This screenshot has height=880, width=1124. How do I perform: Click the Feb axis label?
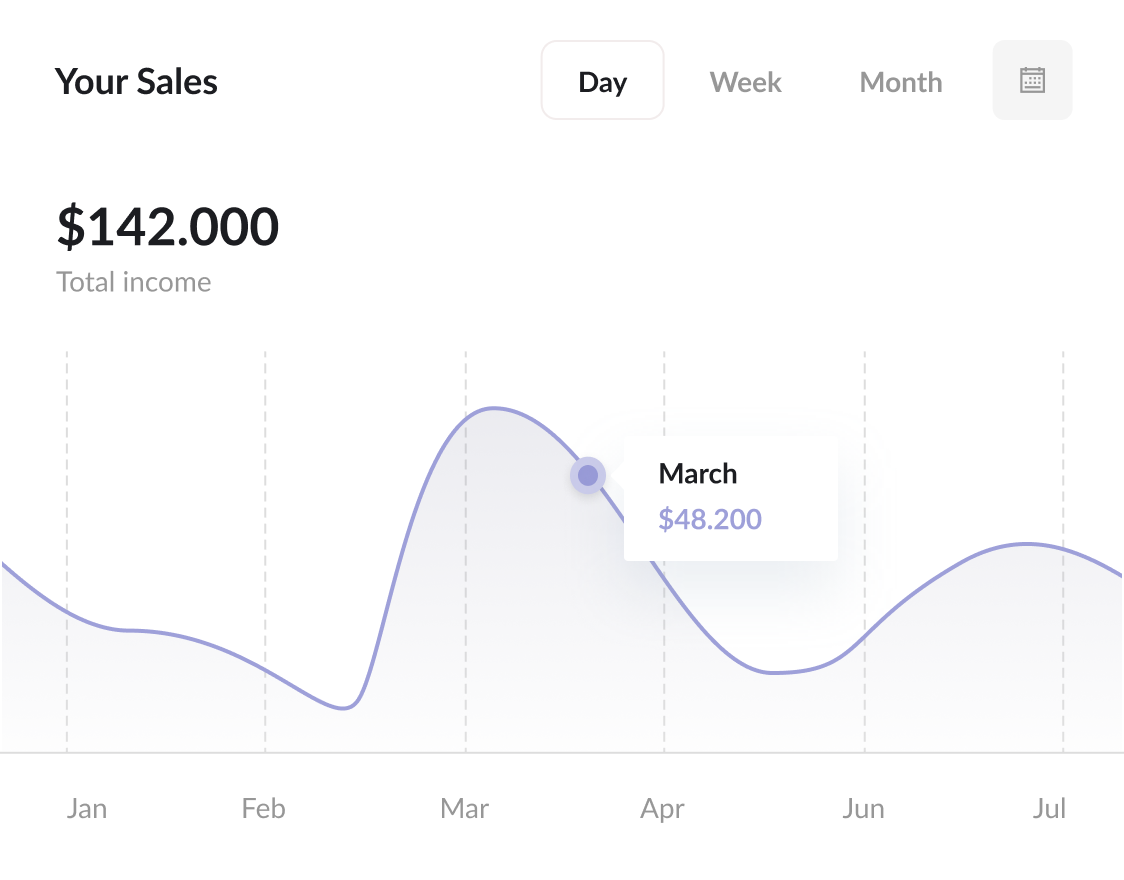pyautogui.click(x=263, y=808)
